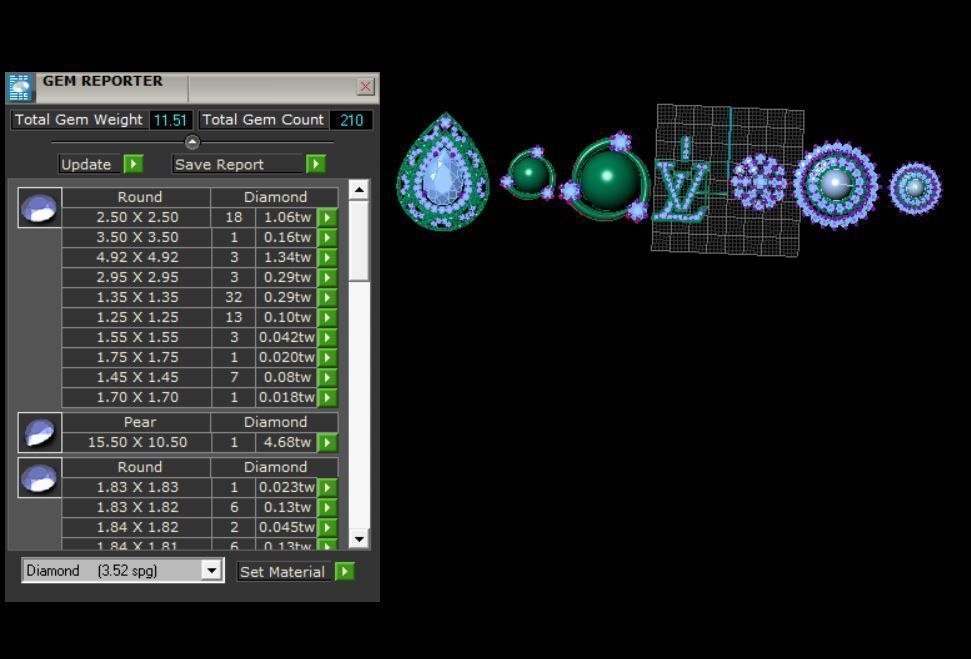This screenshot has height=659, width=971.
Task: Select green arrow for 3.50 X 3.50 row
Action: [x=327, y=237]
